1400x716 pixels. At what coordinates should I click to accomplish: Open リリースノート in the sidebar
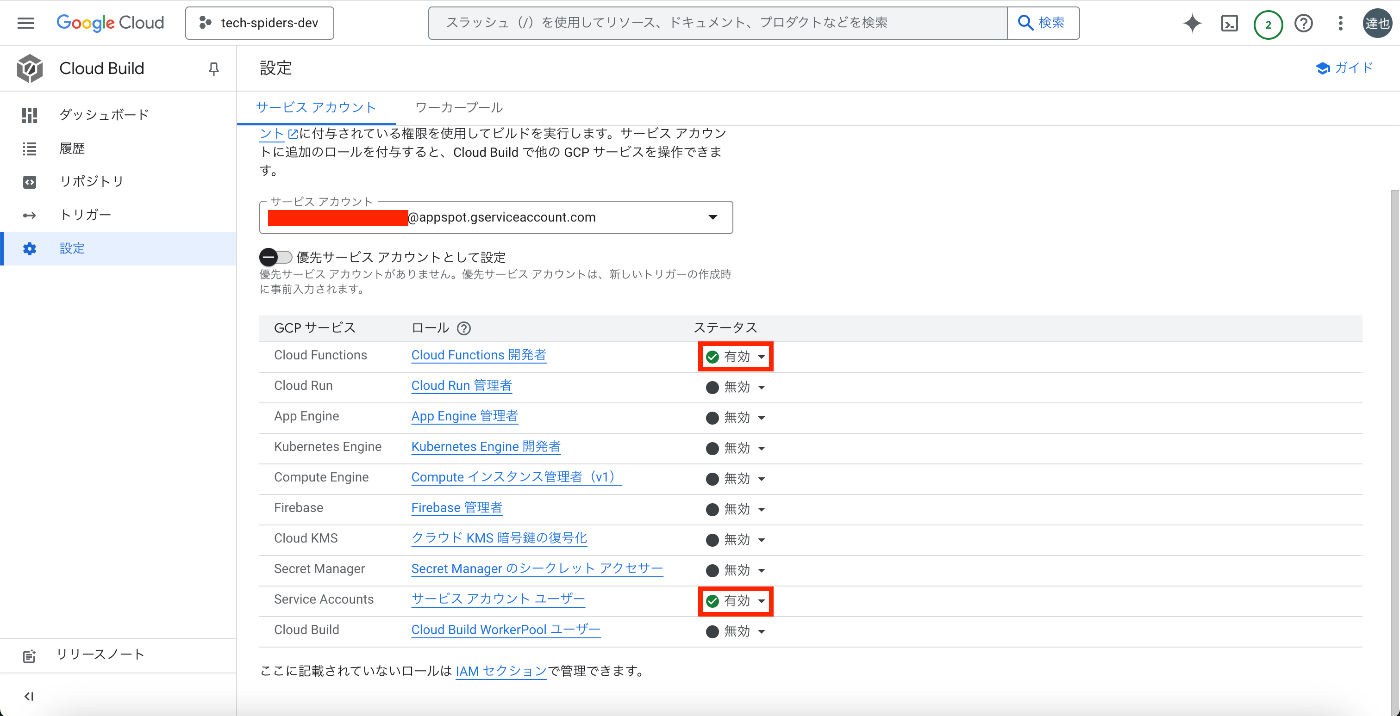click(118, 655)
